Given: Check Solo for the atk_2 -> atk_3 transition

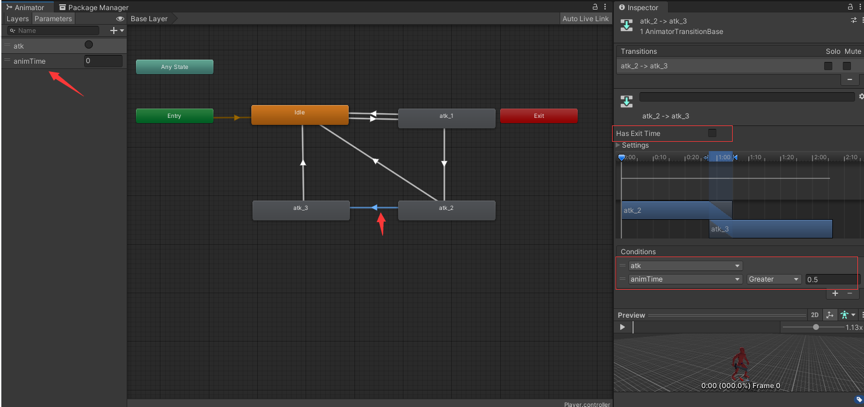Looking at the screenshot, I should coord(828,66).
